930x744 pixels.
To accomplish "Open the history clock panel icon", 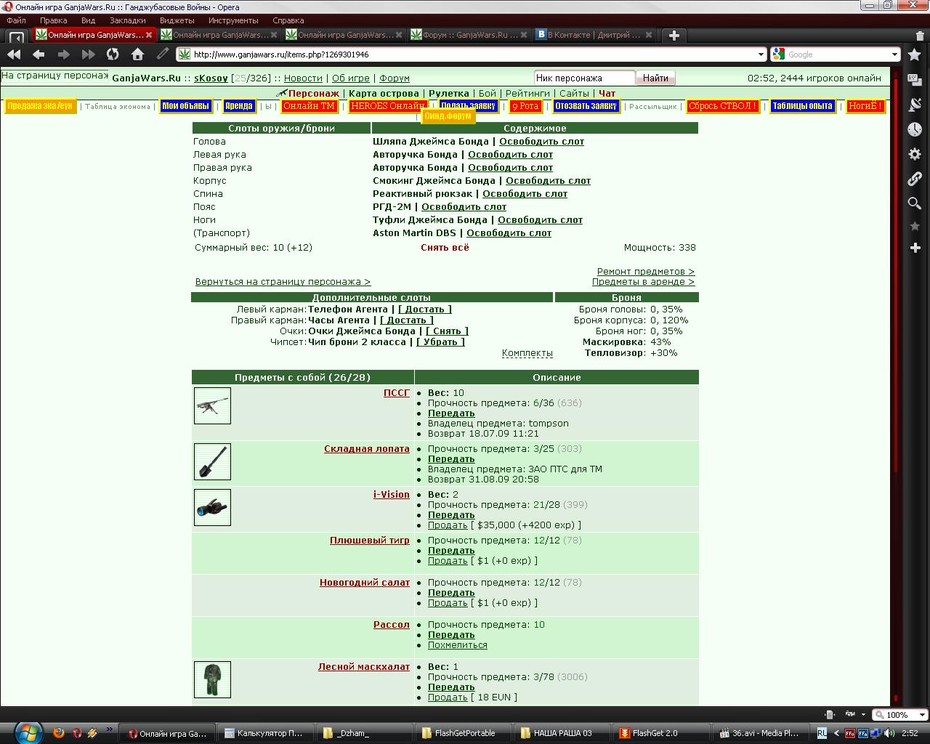I will click(915, 129).
